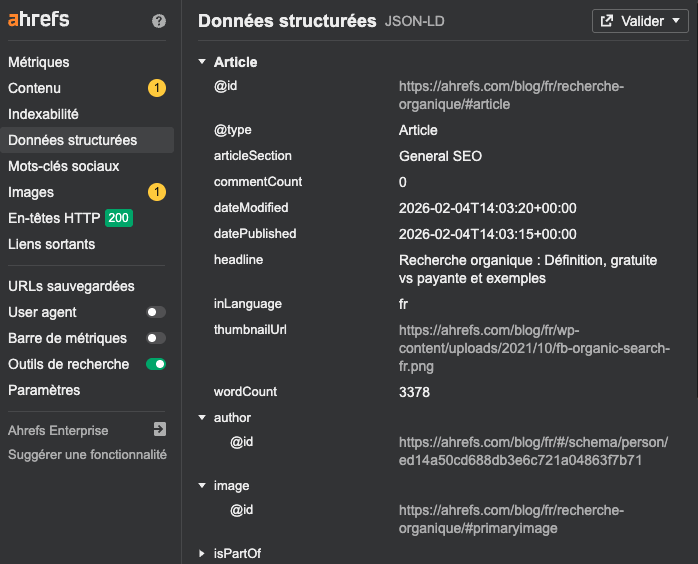This screenshot has width=698, height=564.
Task: Click the JSON-LD label
Action: pos(414,21)
